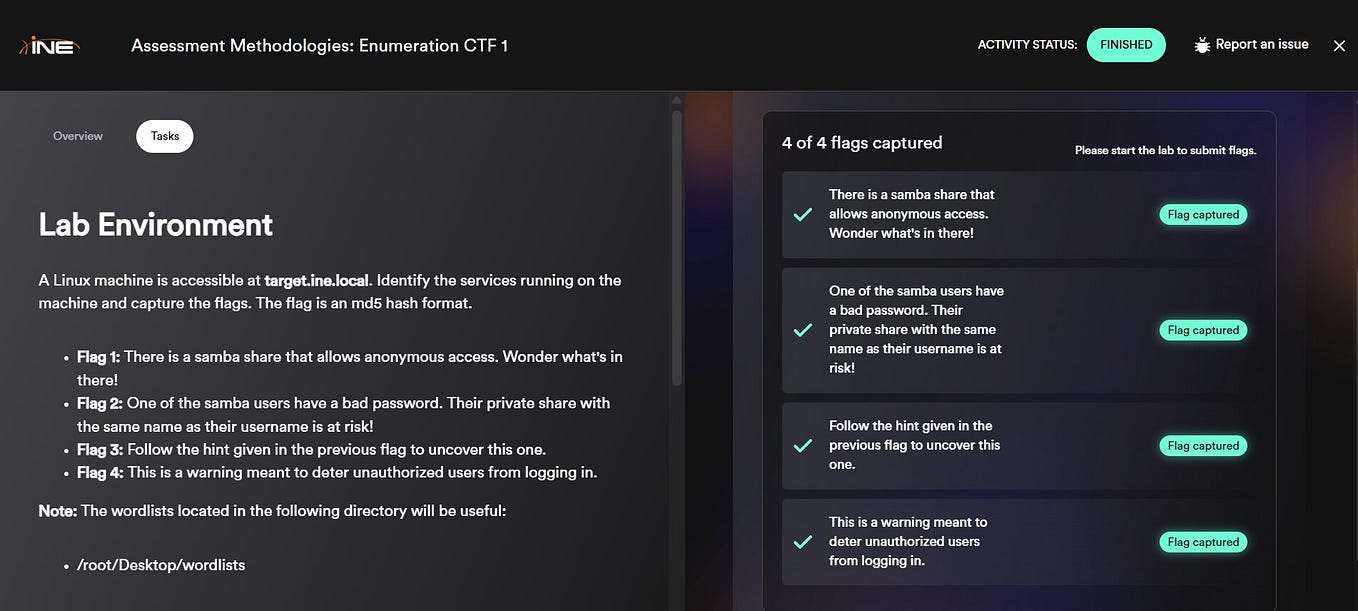
Task: Click the FINISHED activity status button
Action: pyautogui.click(x=1126, y=45)
